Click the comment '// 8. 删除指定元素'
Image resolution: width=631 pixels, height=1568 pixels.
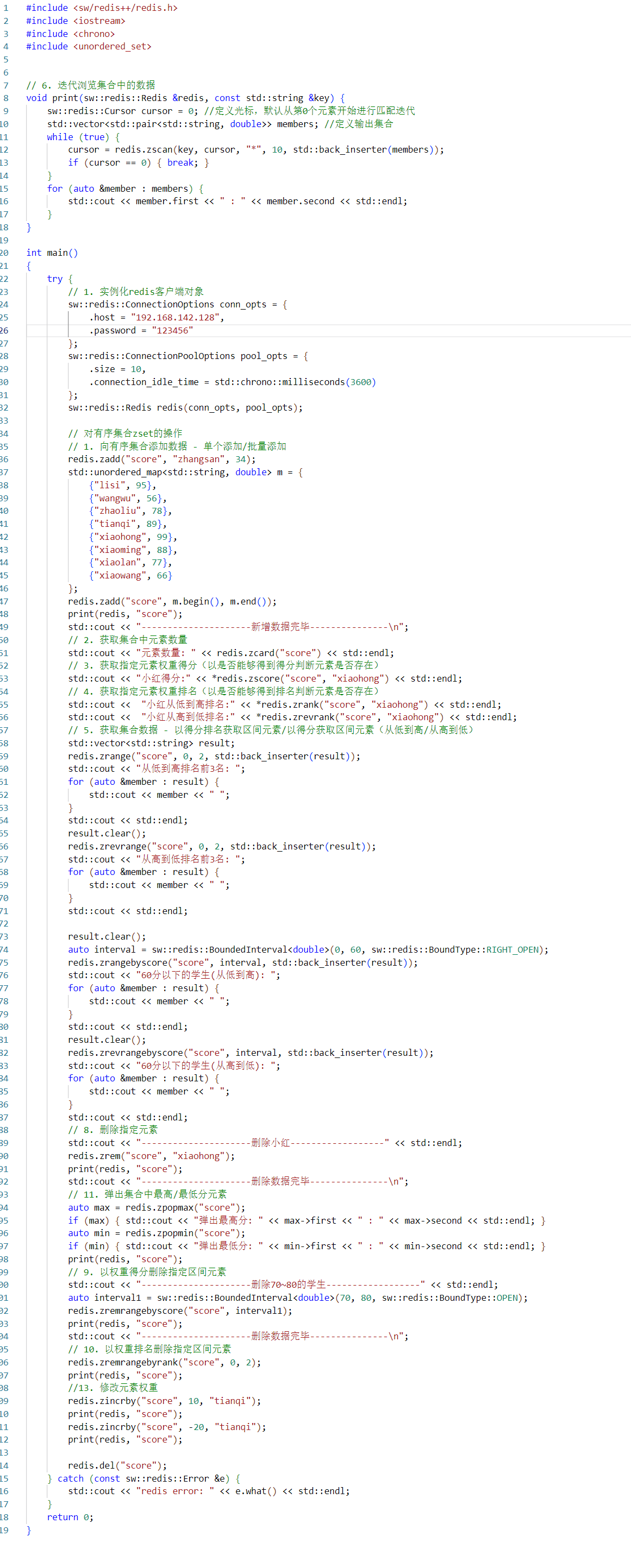pyautogui.click(x=113, y=1130)
